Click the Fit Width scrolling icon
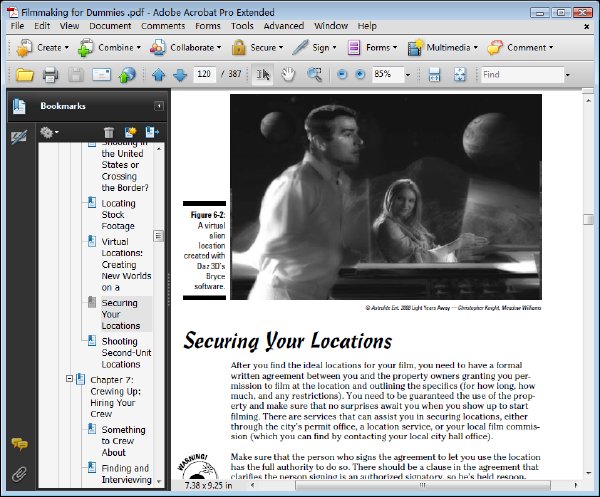This screenshot has height=497, width=600. (x=434, y=75)
